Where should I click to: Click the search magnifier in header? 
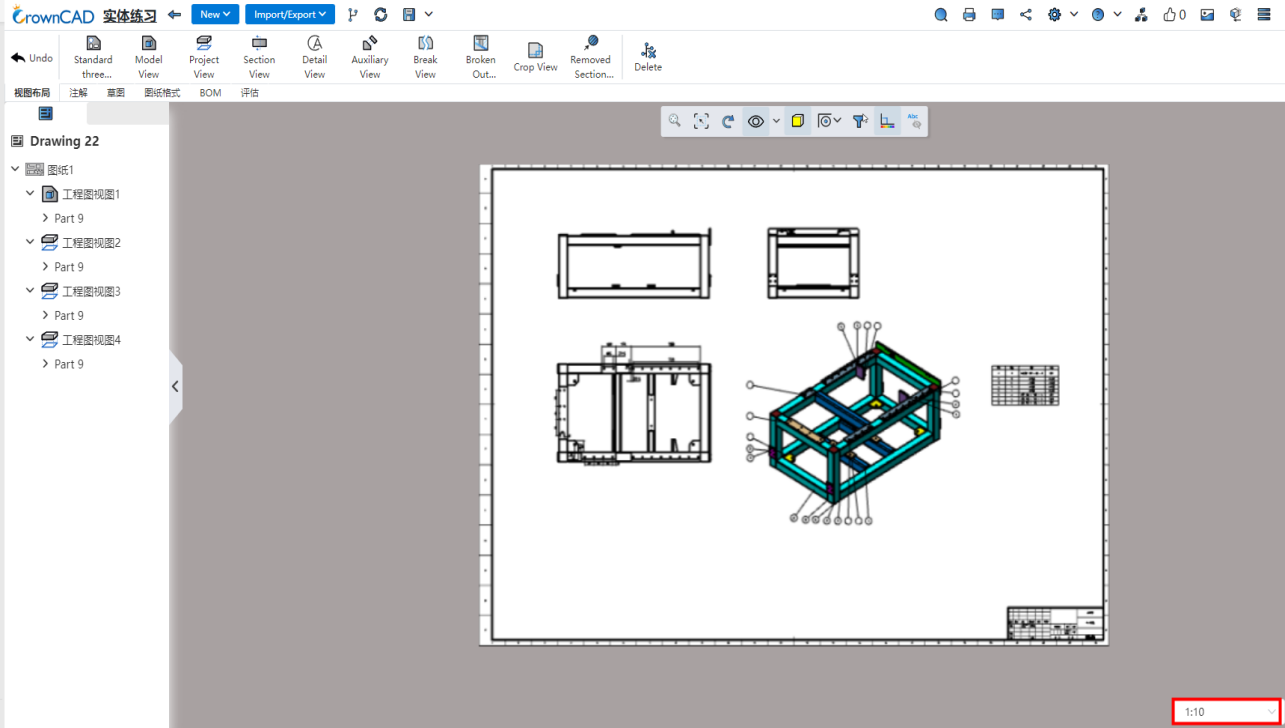tap(941, 14)
